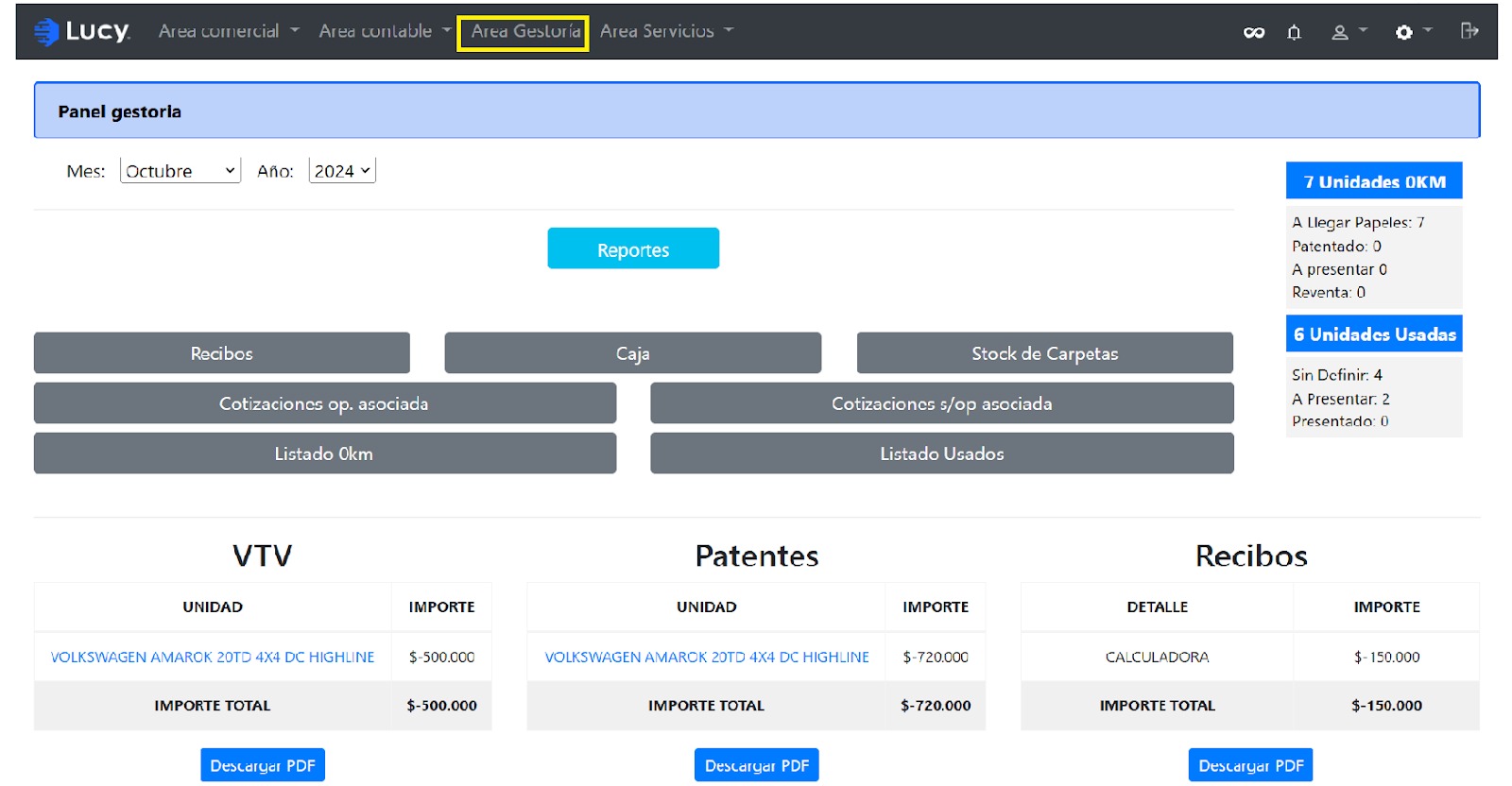
Task: Open the user profile icon menu
Action: [x=1349, y=31]
